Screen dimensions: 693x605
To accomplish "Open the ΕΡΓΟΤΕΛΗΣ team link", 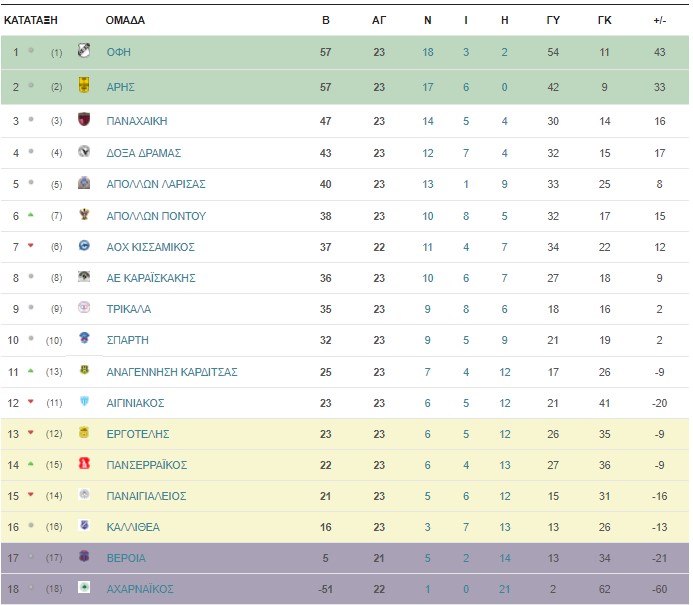I will pyautogui.click(x=137, y=434).
